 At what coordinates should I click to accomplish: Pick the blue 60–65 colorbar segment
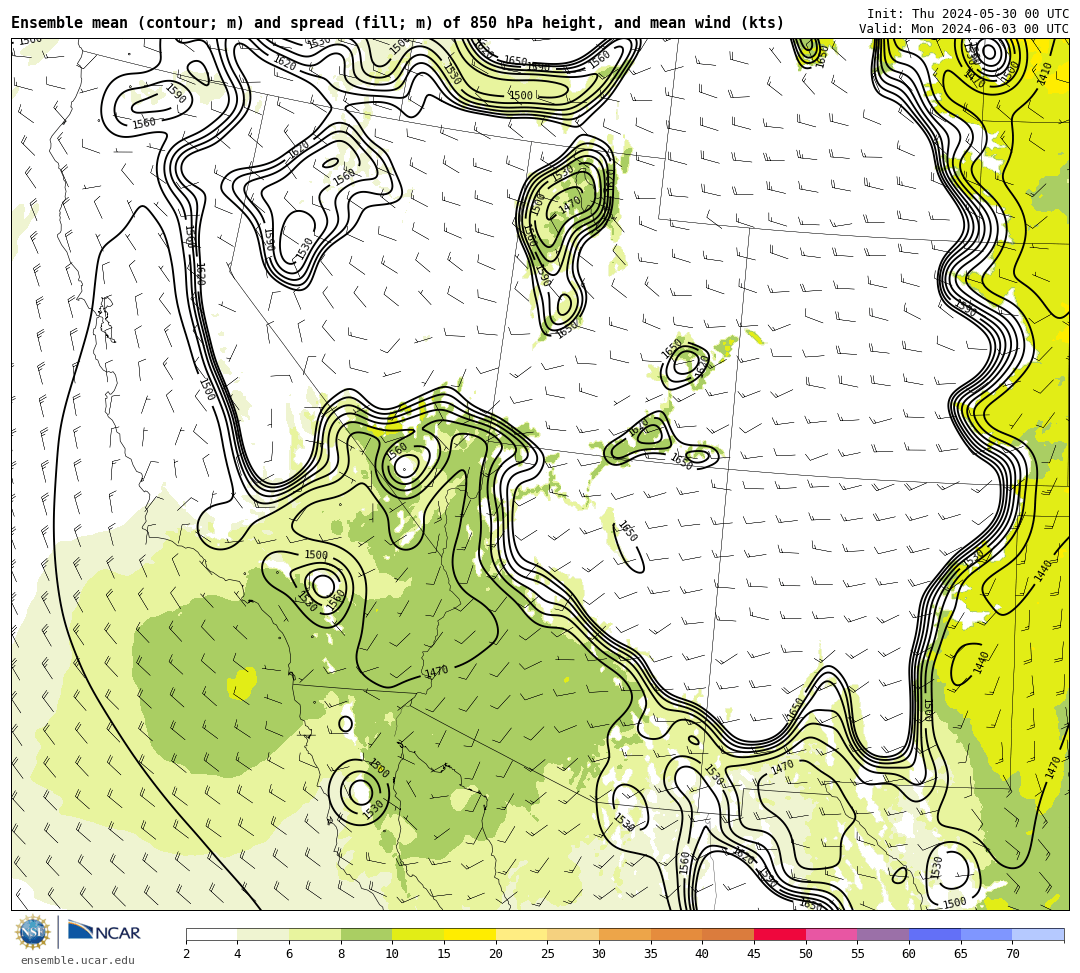click(x=935, y=934)
